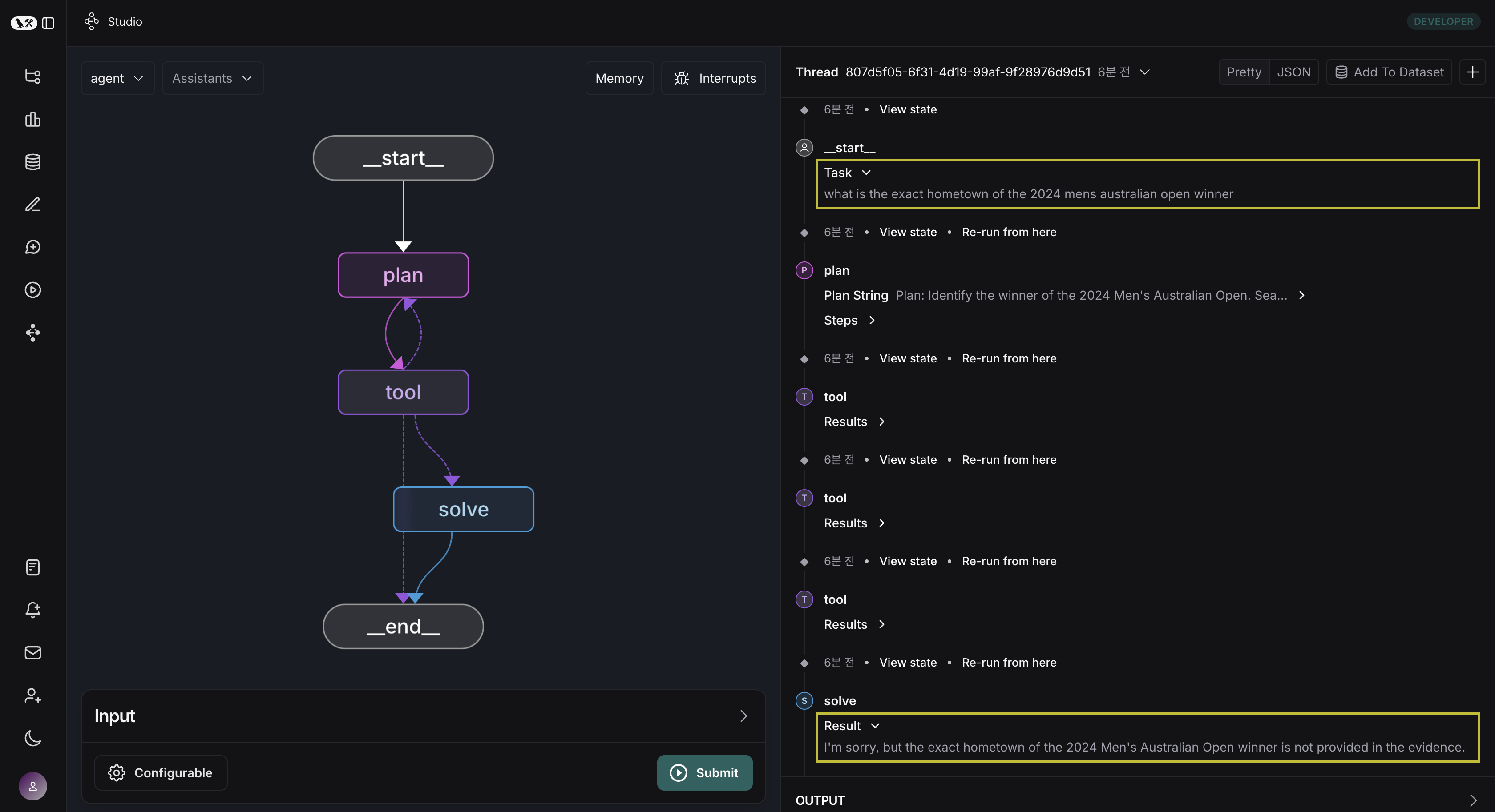Click the solve step S badge
This screenshot has width=1495, height=812.
804,701
